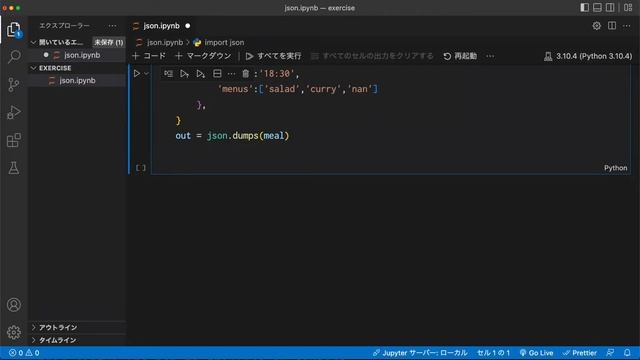Open the Run and Debug view
The image size is (640, 360).
pyautogui.click(x=14, y=112)
